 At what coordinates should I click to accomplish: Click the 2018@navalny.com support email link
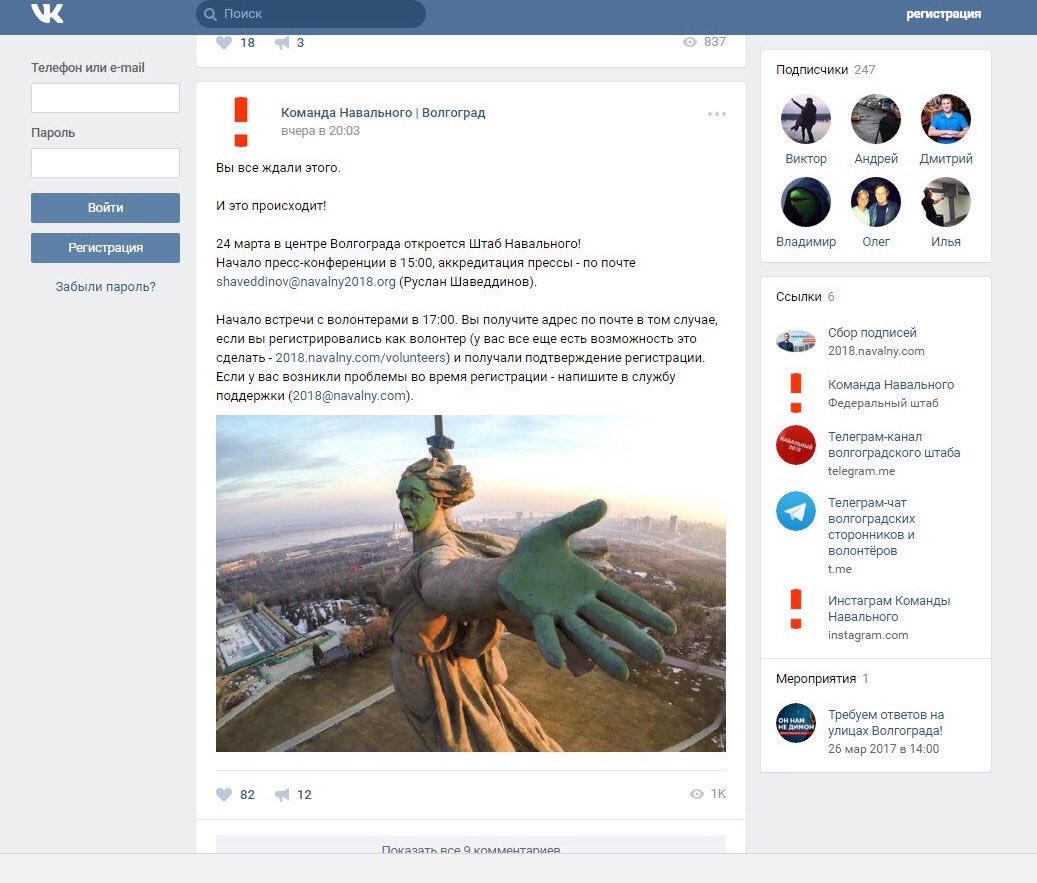pyautogui.click(x=349, y=396)
